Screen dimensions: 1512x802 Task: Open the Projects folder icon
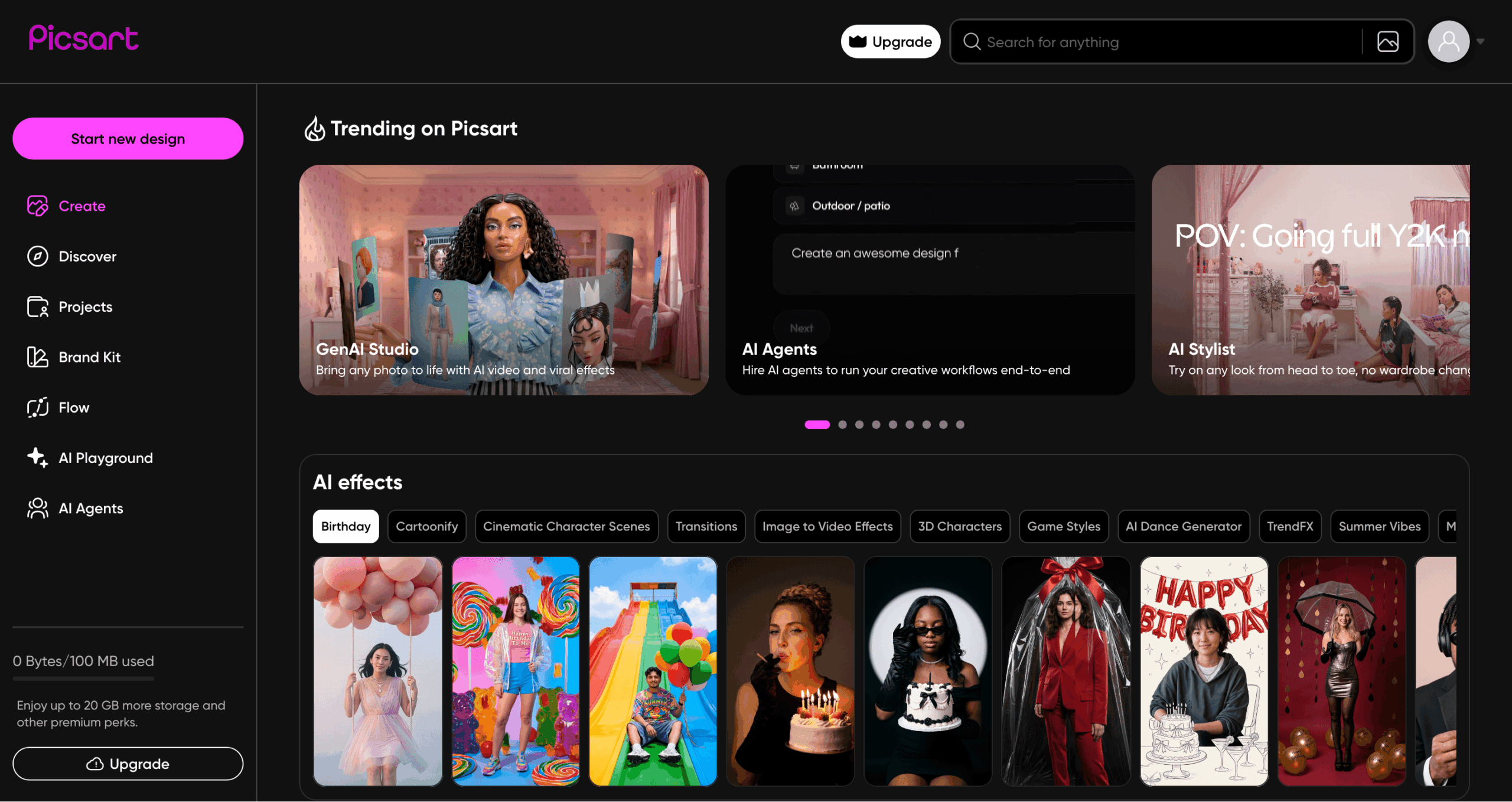[x=37, y=307]
